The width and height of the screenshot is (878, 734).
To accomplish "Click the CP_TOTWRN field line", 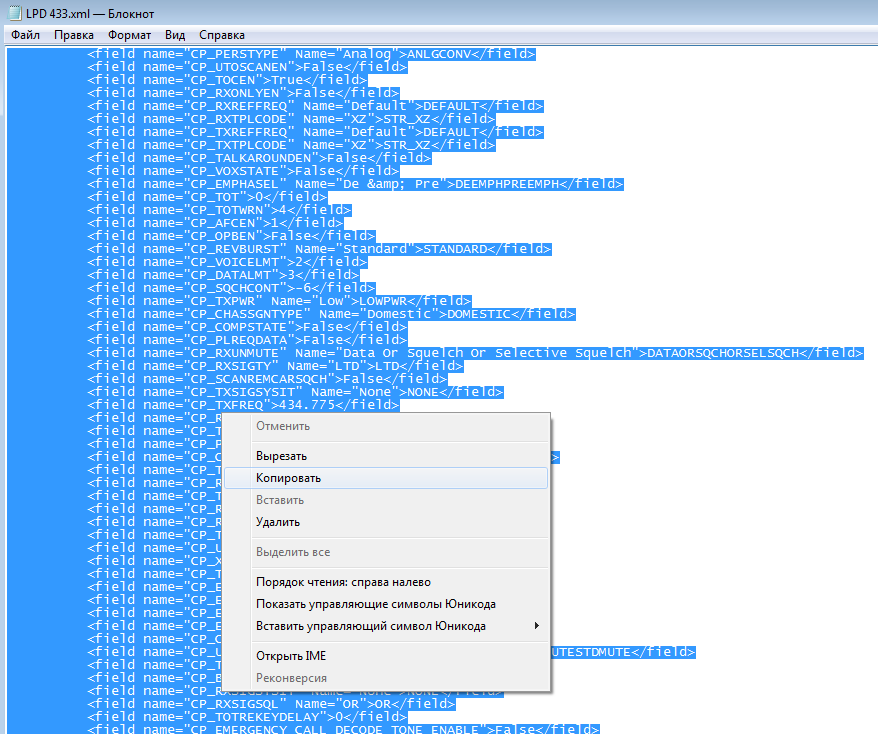I will click(x=219, y=210).
